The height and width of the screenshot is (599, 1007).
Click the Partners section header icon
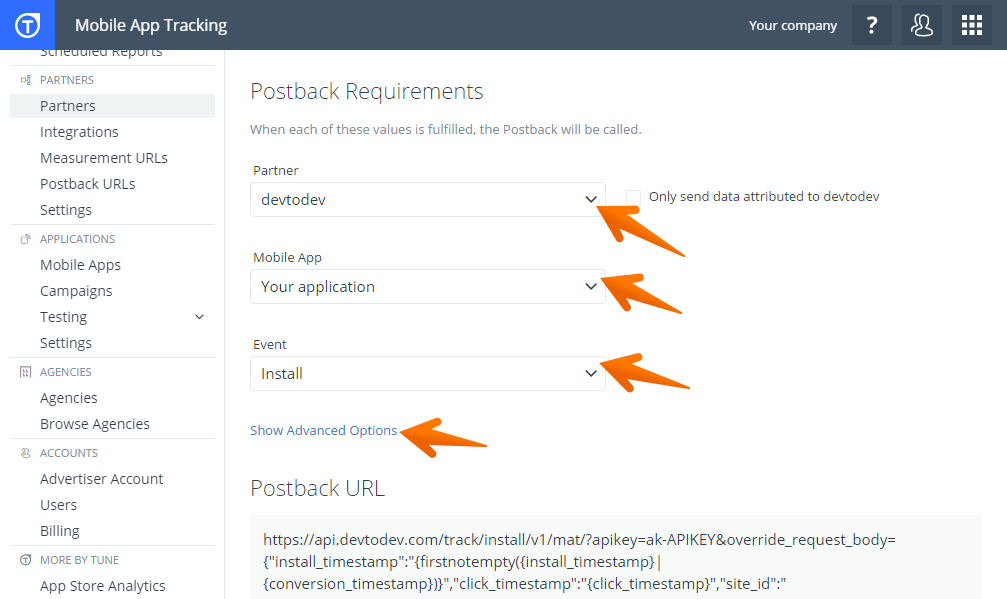coord(25,80)
